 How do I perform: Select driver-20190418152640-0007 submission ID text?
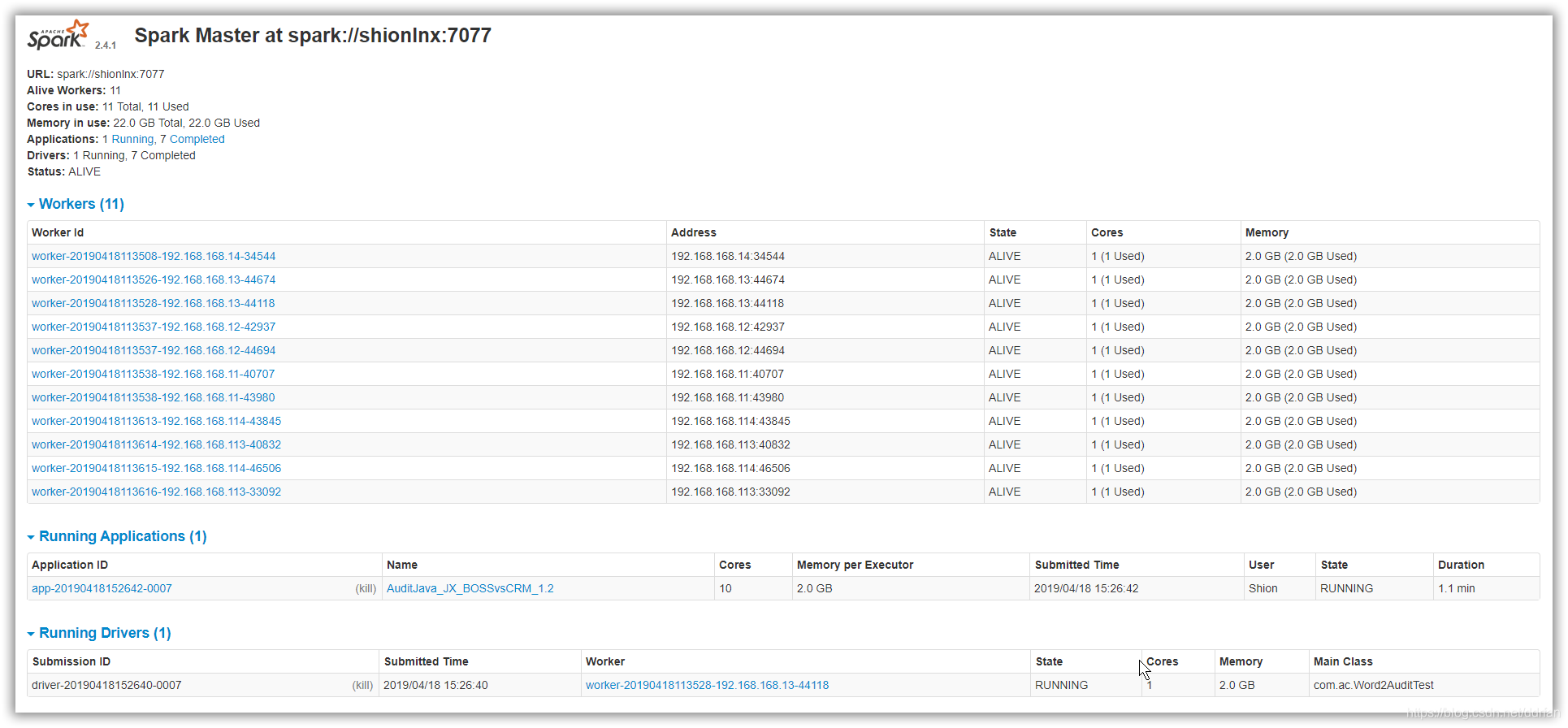pos(106,685)
